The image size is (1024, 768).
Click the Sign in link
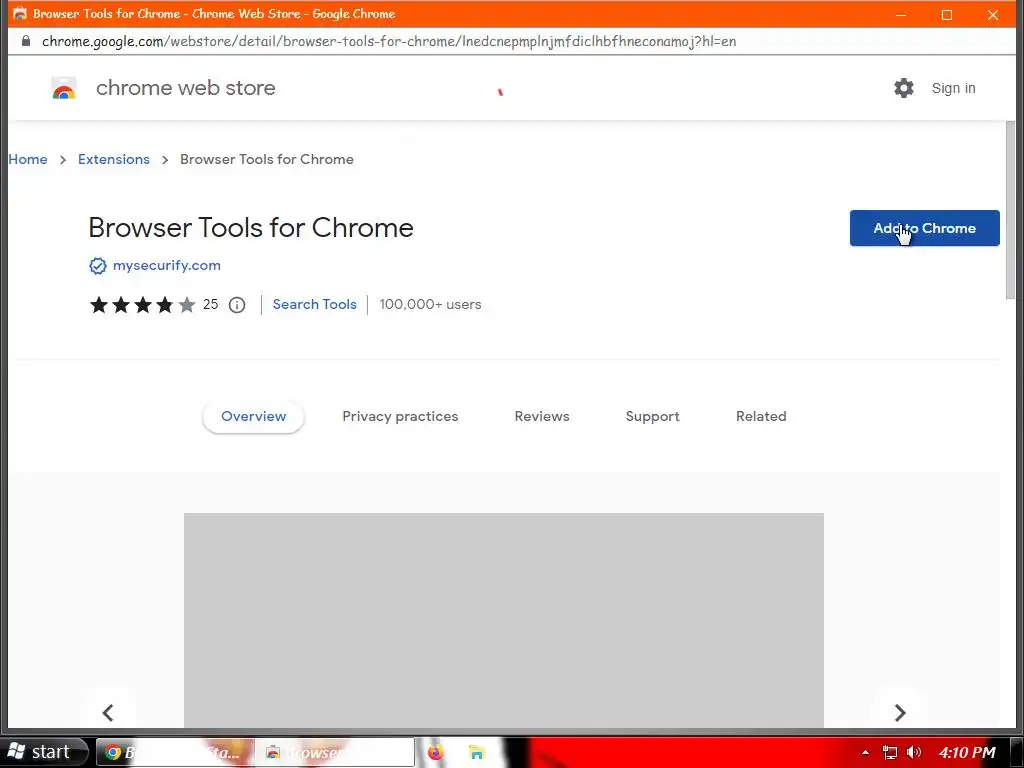click(x=953, y=88)
